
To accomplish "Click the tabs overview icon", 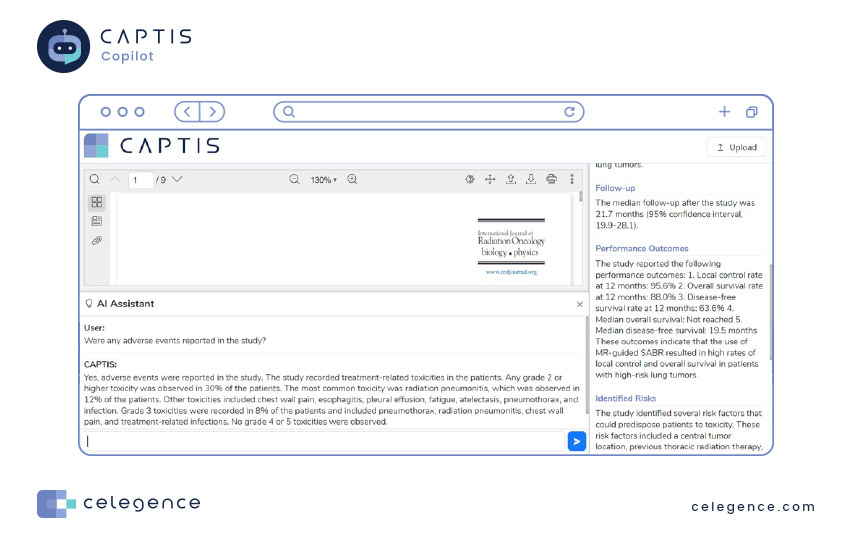I will [x=751, y=112].
